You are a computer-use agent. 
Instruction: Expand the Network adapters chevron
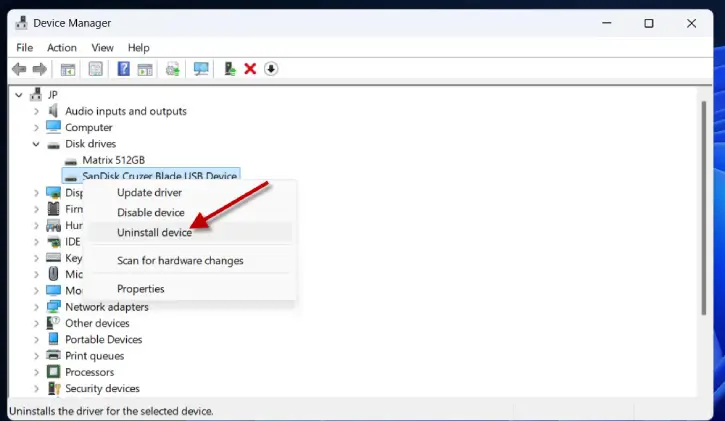point(36,307)
